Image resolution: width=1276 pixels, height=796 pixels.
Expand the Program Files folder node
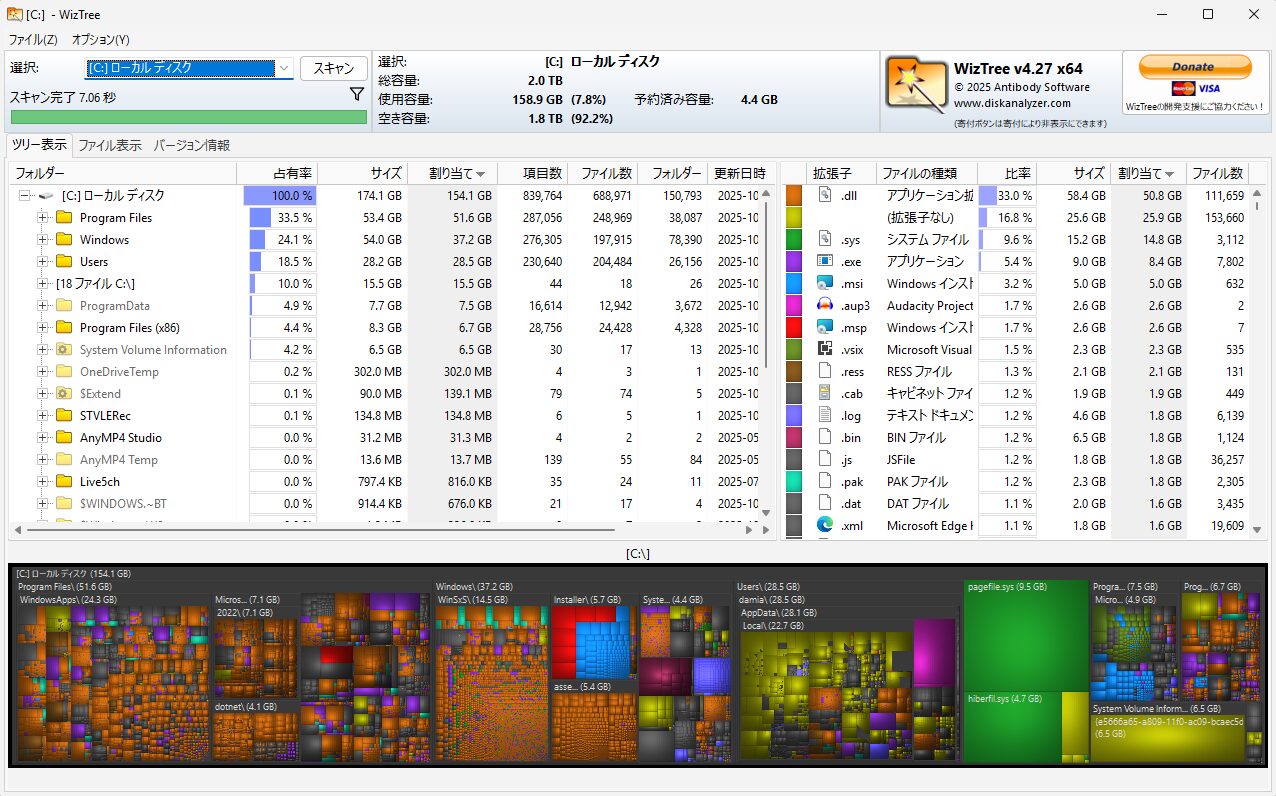point(43,218)
